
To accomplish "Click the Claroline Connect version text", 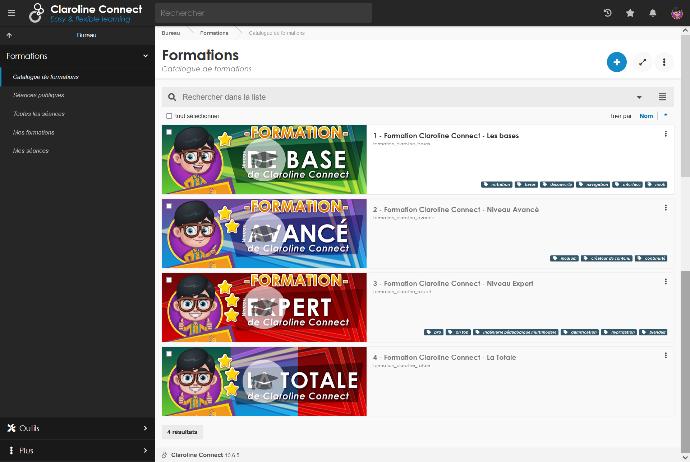I will click(x=205, y=455).
